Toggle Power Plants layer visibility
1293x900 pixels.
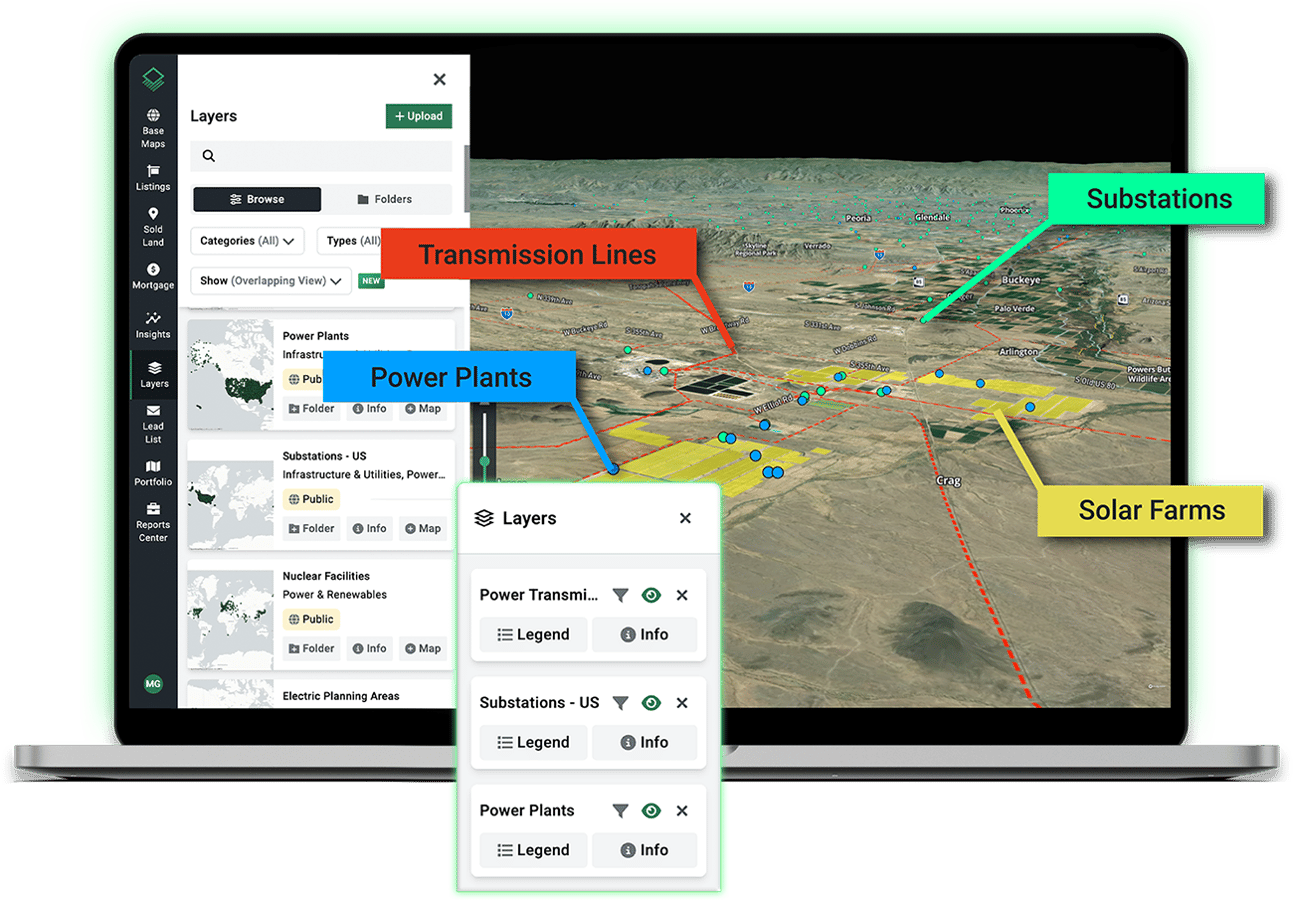pos(651,811)
